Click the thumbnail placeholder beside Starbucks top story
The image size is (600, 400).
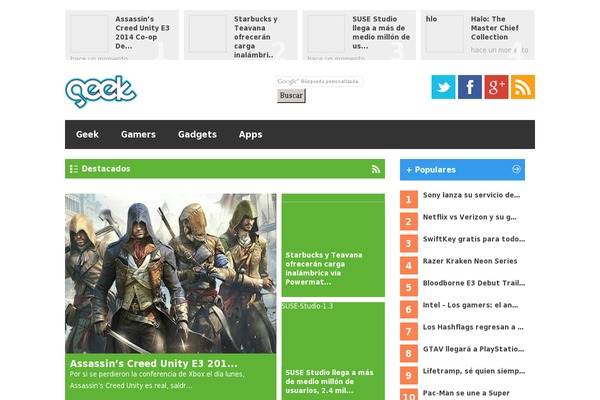pos(207,34)
